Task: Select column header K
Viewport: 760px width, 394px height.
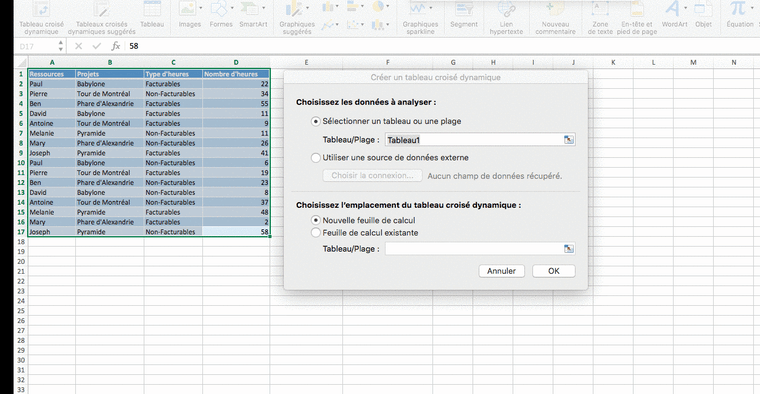Action: coord(613,62)
